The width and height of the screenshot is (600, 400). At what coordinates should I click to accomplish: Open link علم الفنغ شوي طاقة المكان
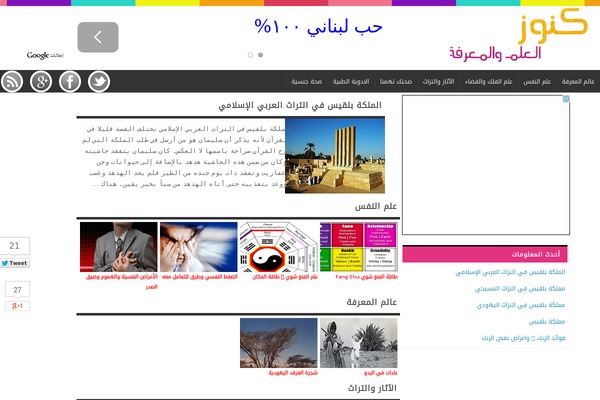(x=285, y=277)
